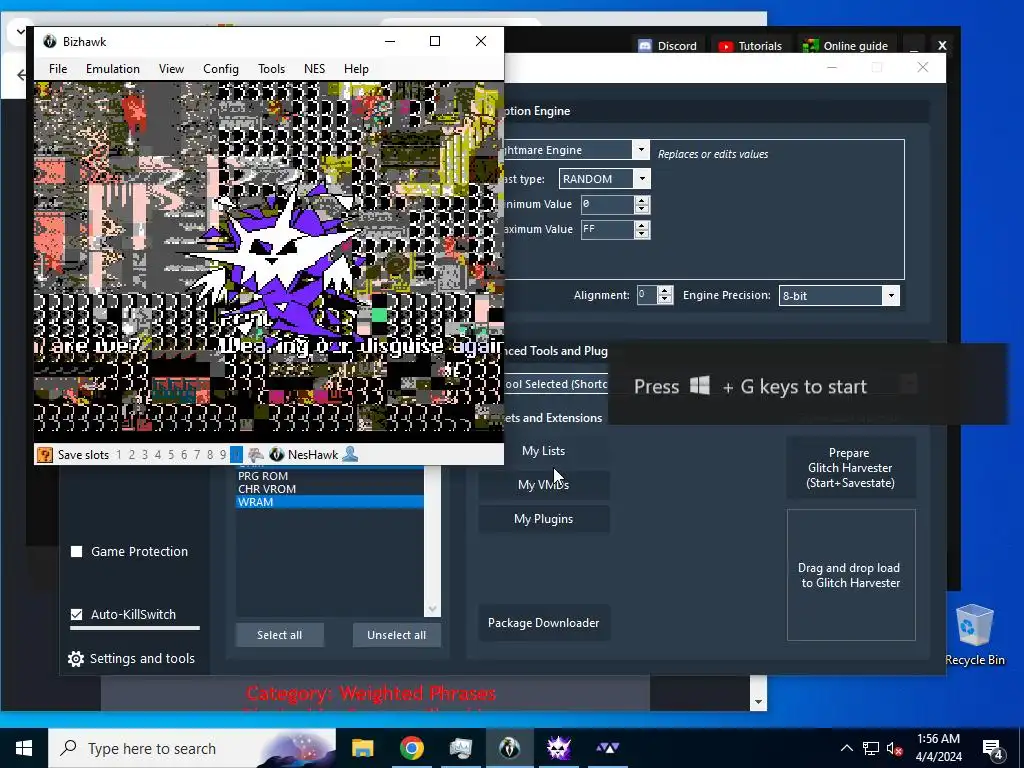Click the muted volume tray icon

(895, 748)
